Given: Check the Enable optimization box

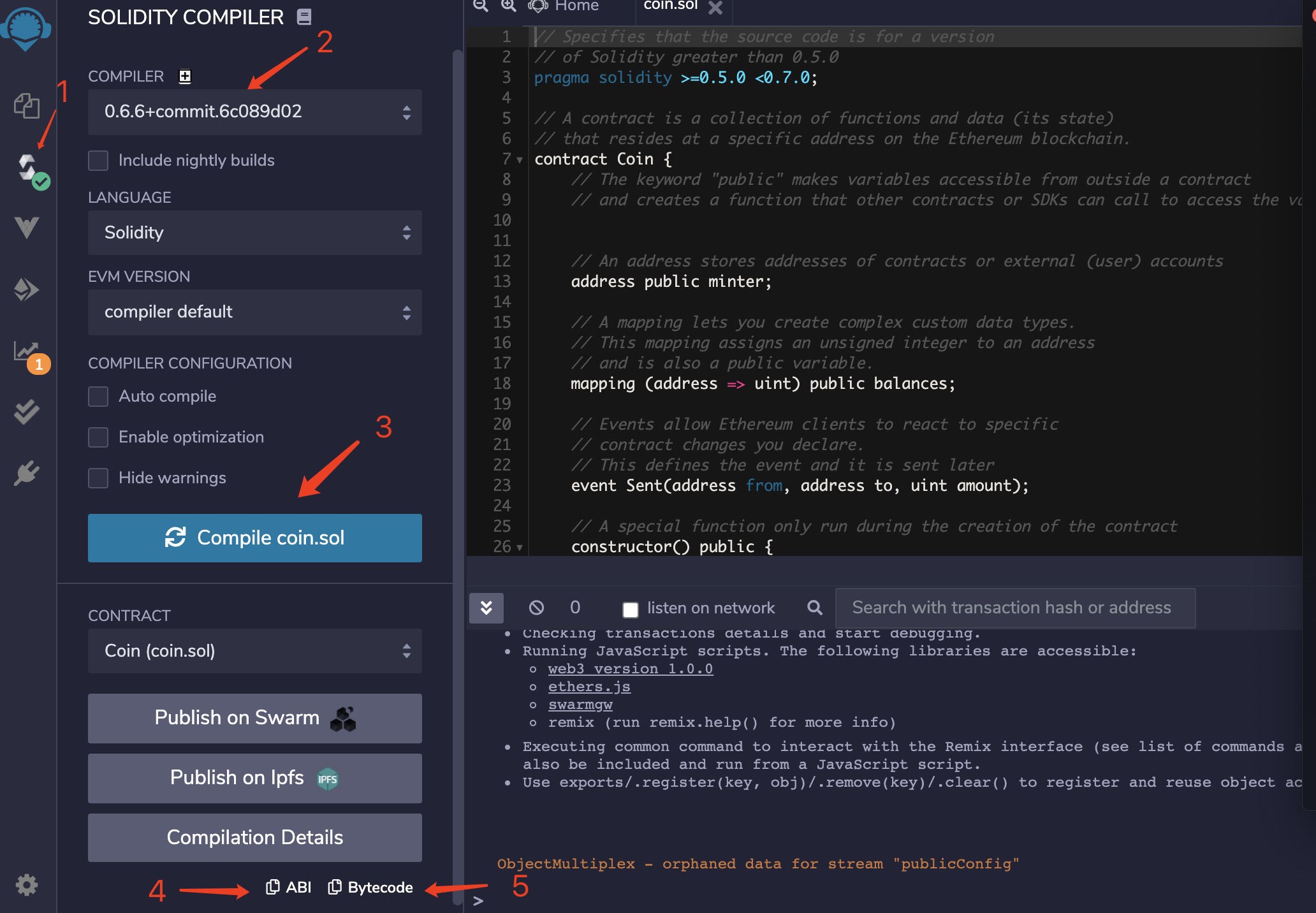Looking at the screenshot, I should (98, 437).
